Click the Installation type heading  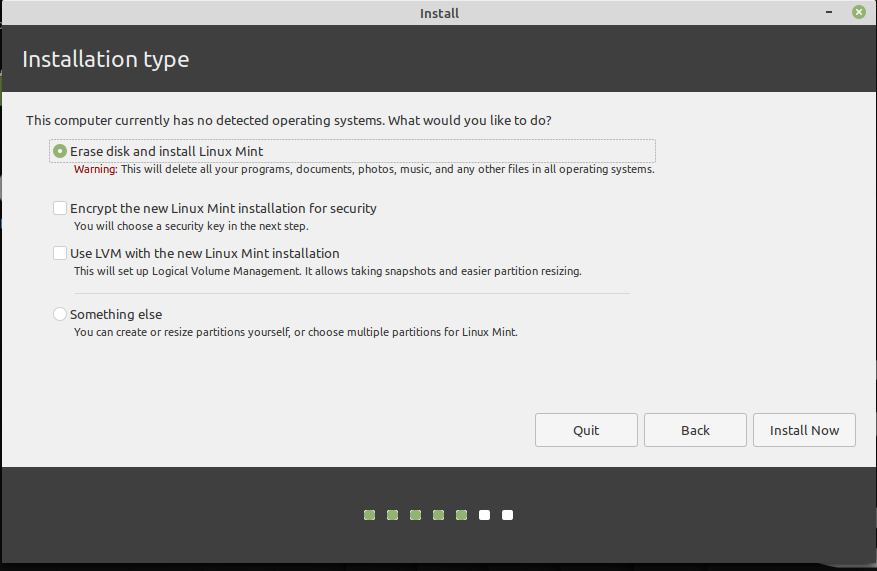coord(106,59)
